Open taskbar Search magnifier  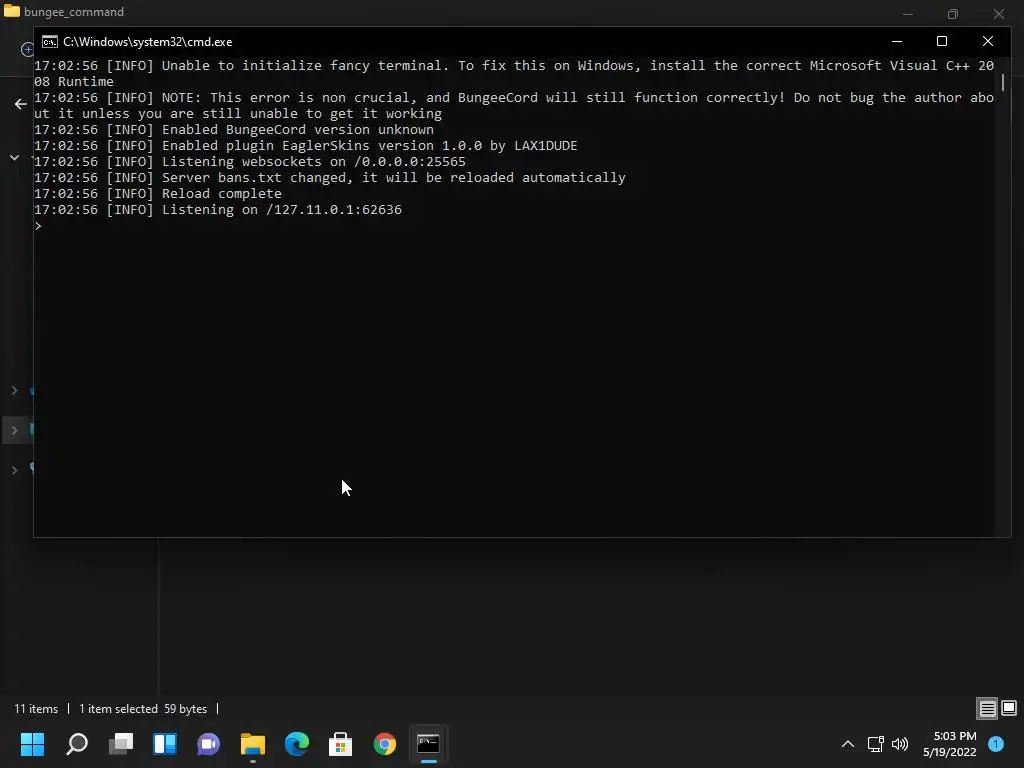click(77, 743)
